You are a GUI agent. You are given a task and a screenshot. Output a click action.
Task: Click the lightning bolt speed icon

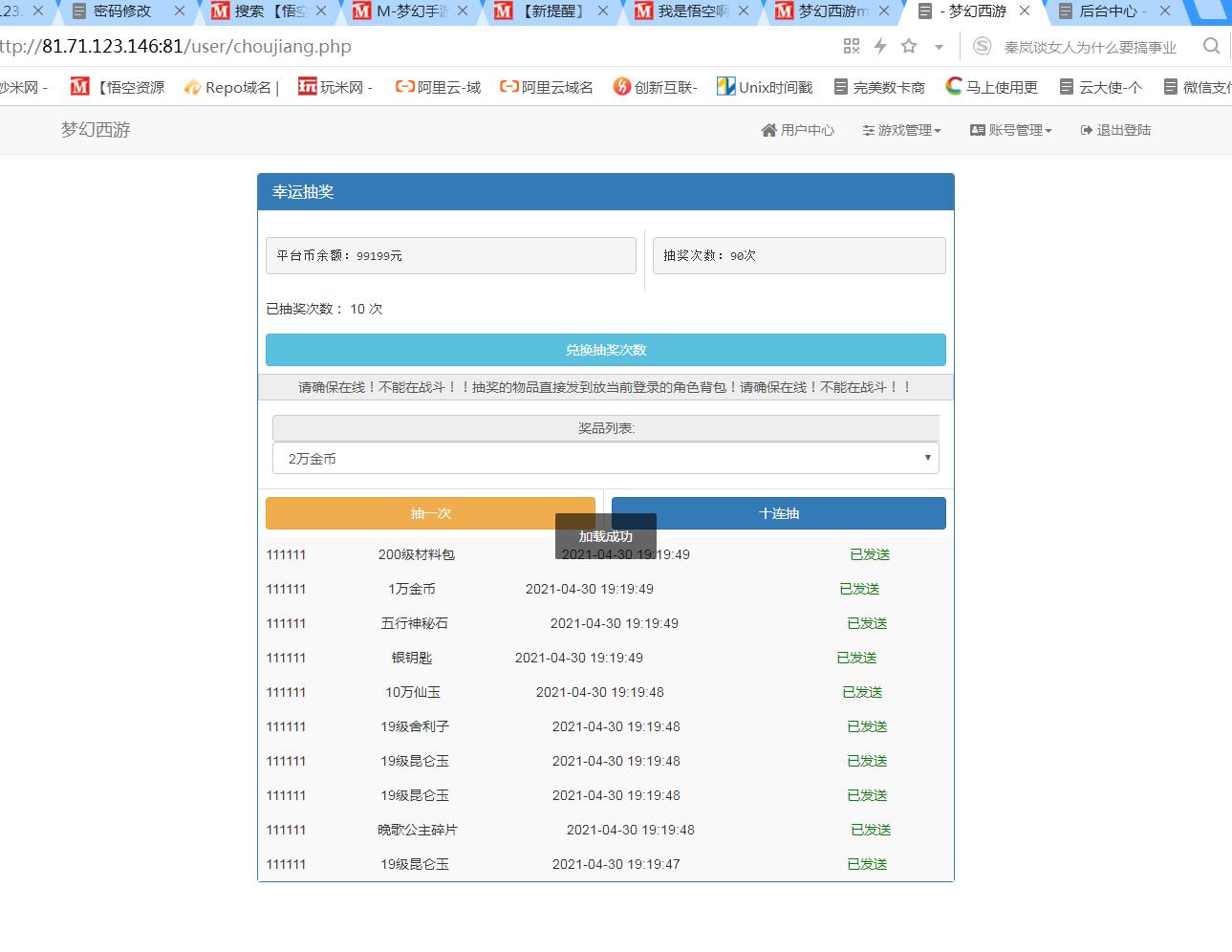pyautogui.click(x=880, y=46)
